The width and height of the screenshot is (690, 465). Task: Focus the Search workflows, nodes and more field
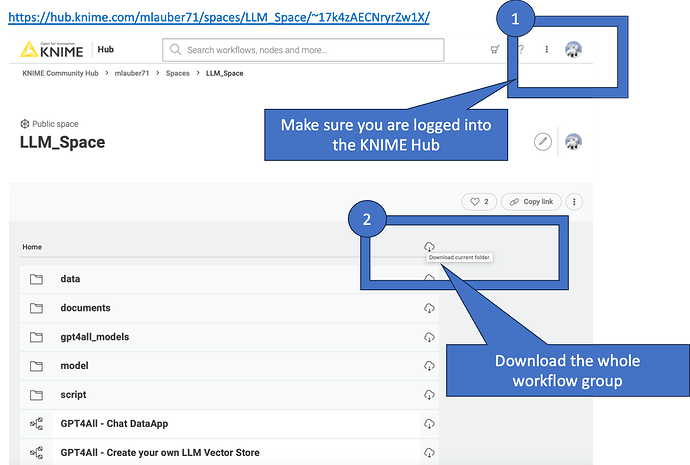[303, 50]
